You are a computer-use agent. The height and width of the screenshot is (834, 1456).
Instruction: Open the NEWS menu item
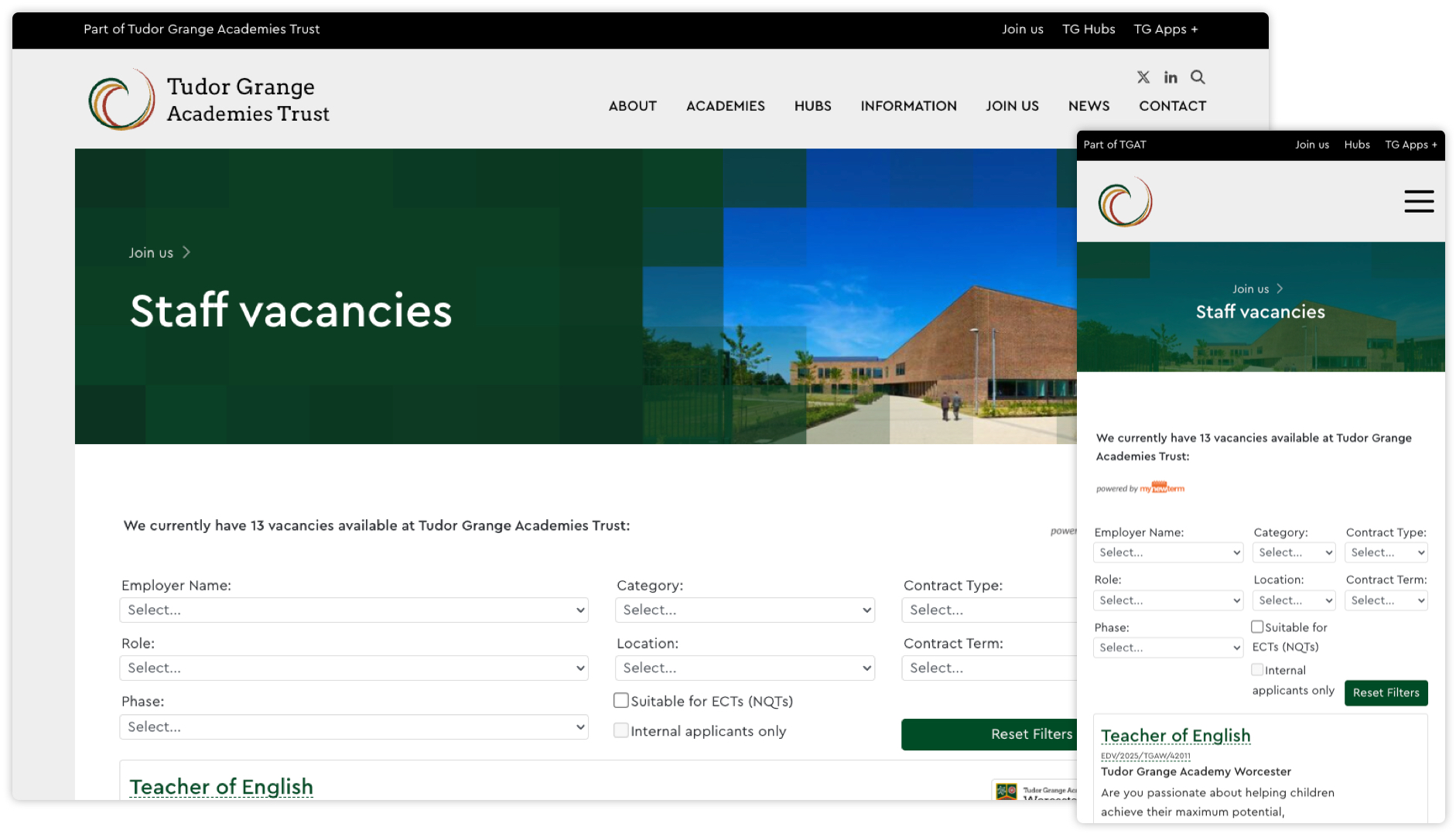click(1089, 106)
